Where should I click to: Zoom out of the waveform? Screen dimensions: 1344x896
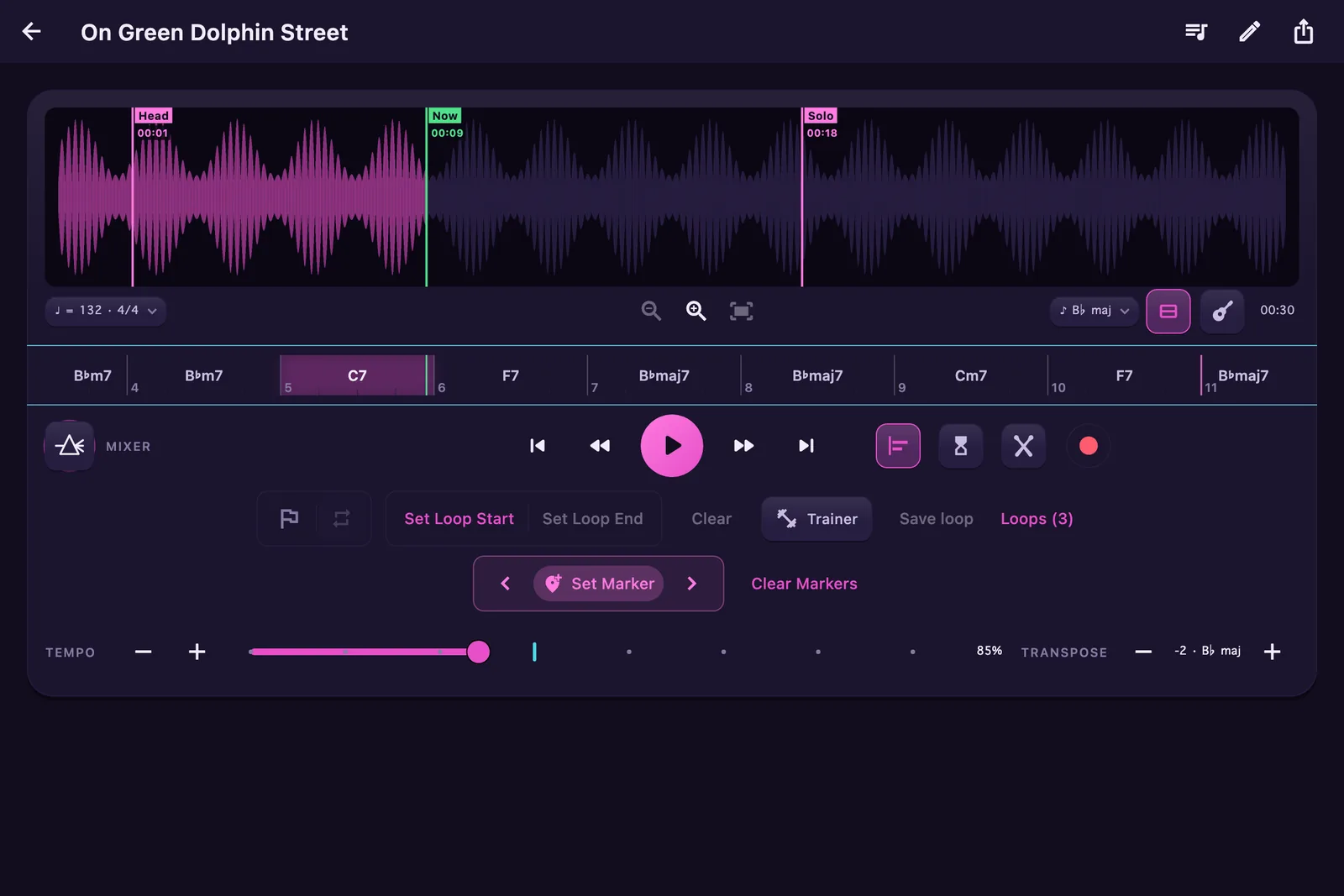(651, 311)
